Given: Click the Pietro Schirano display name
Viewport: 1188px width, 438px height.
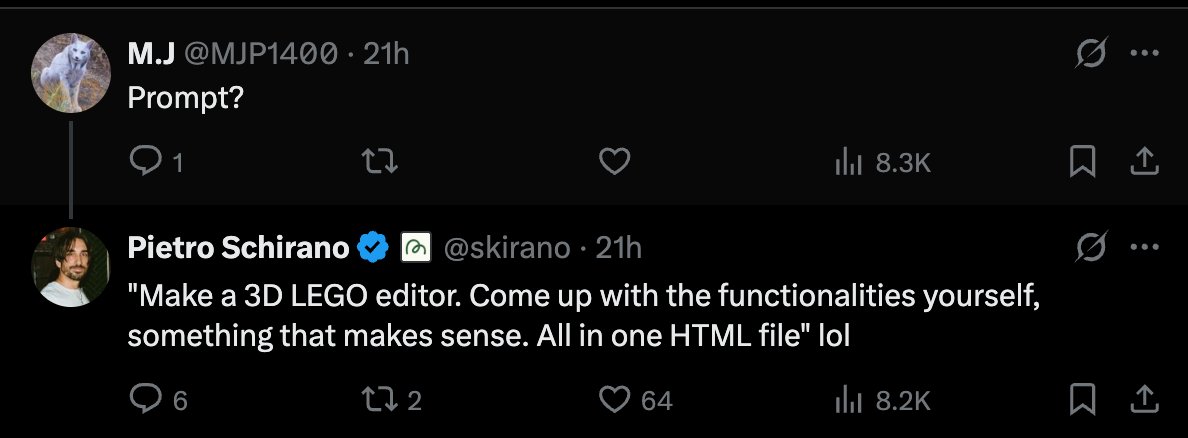Looking at the screenshot, I should [x=238, y=248].
